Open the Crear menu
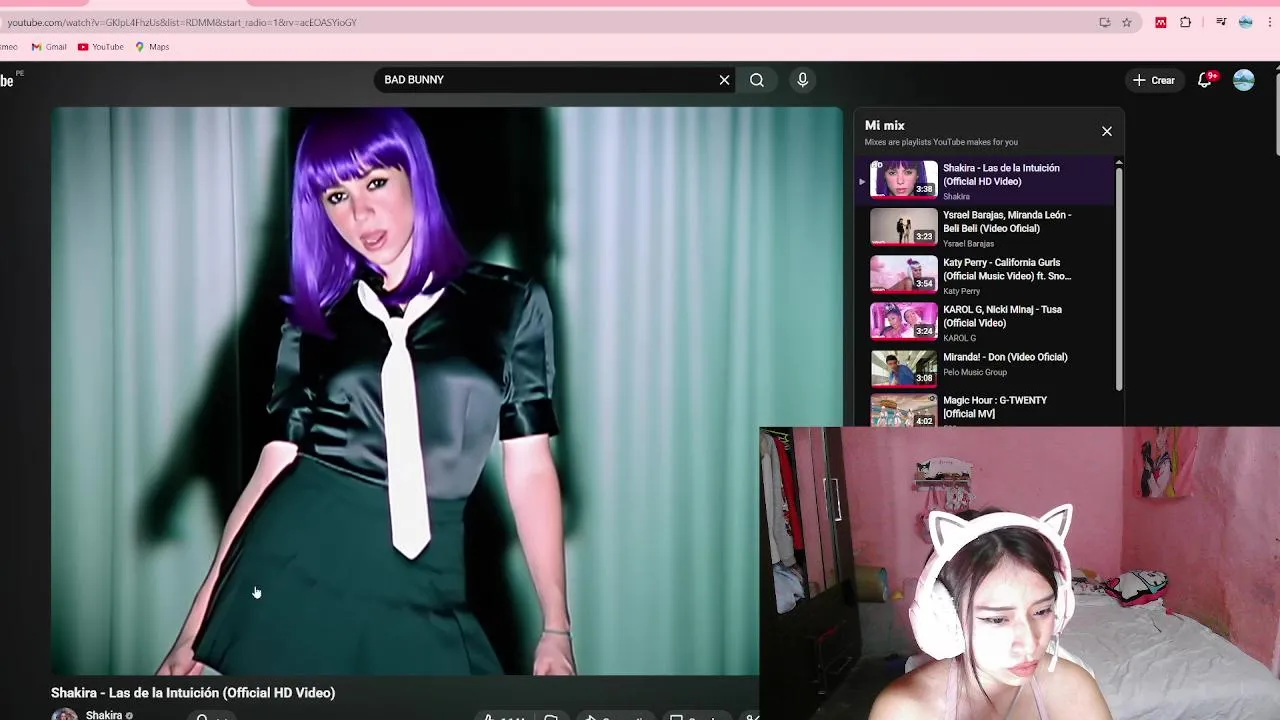Screen dimensions: 1280x720 [1154, 80]
